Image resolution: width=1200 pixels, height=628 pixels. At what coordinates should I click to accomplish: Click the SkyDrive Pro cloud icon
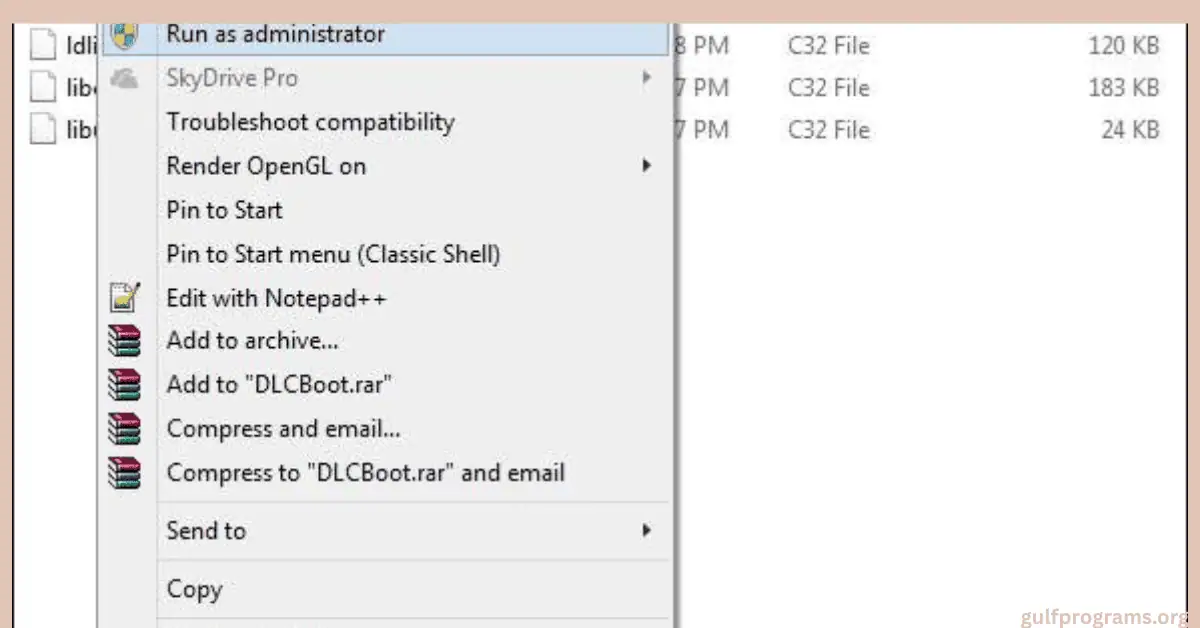124,78
